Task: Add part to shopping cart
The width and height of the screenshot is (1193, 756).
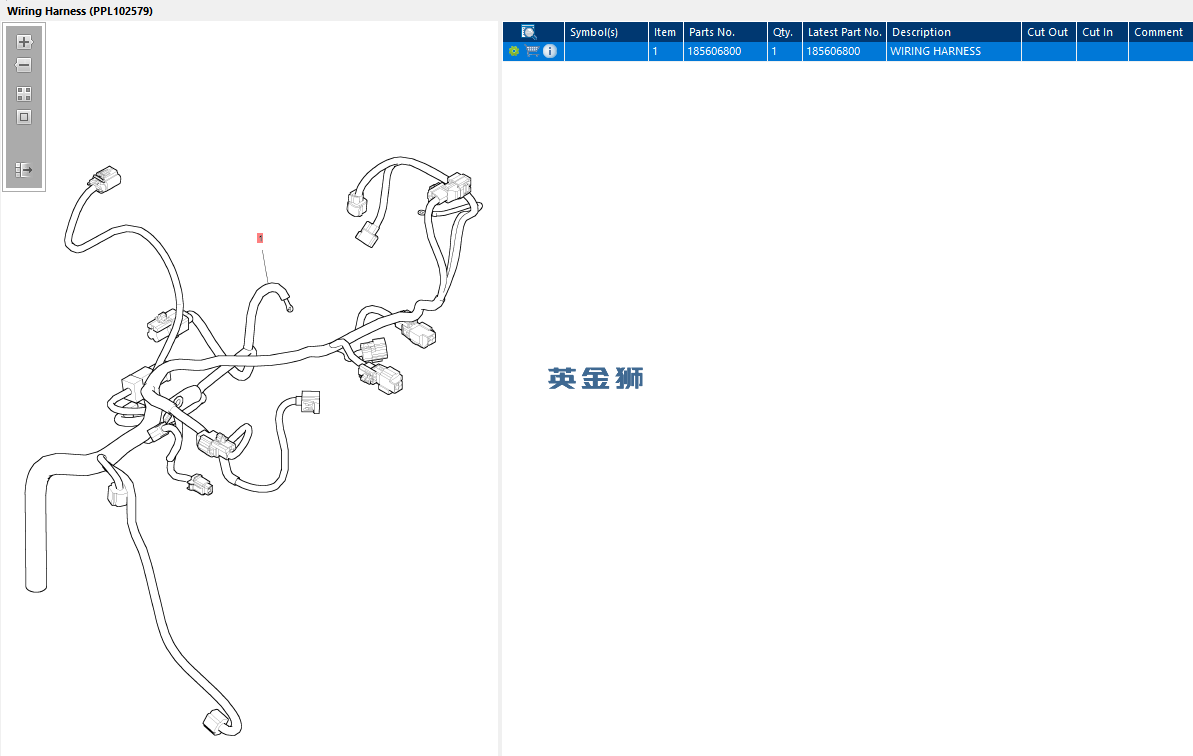Action: pyautogui.click(x=533, y=51)
